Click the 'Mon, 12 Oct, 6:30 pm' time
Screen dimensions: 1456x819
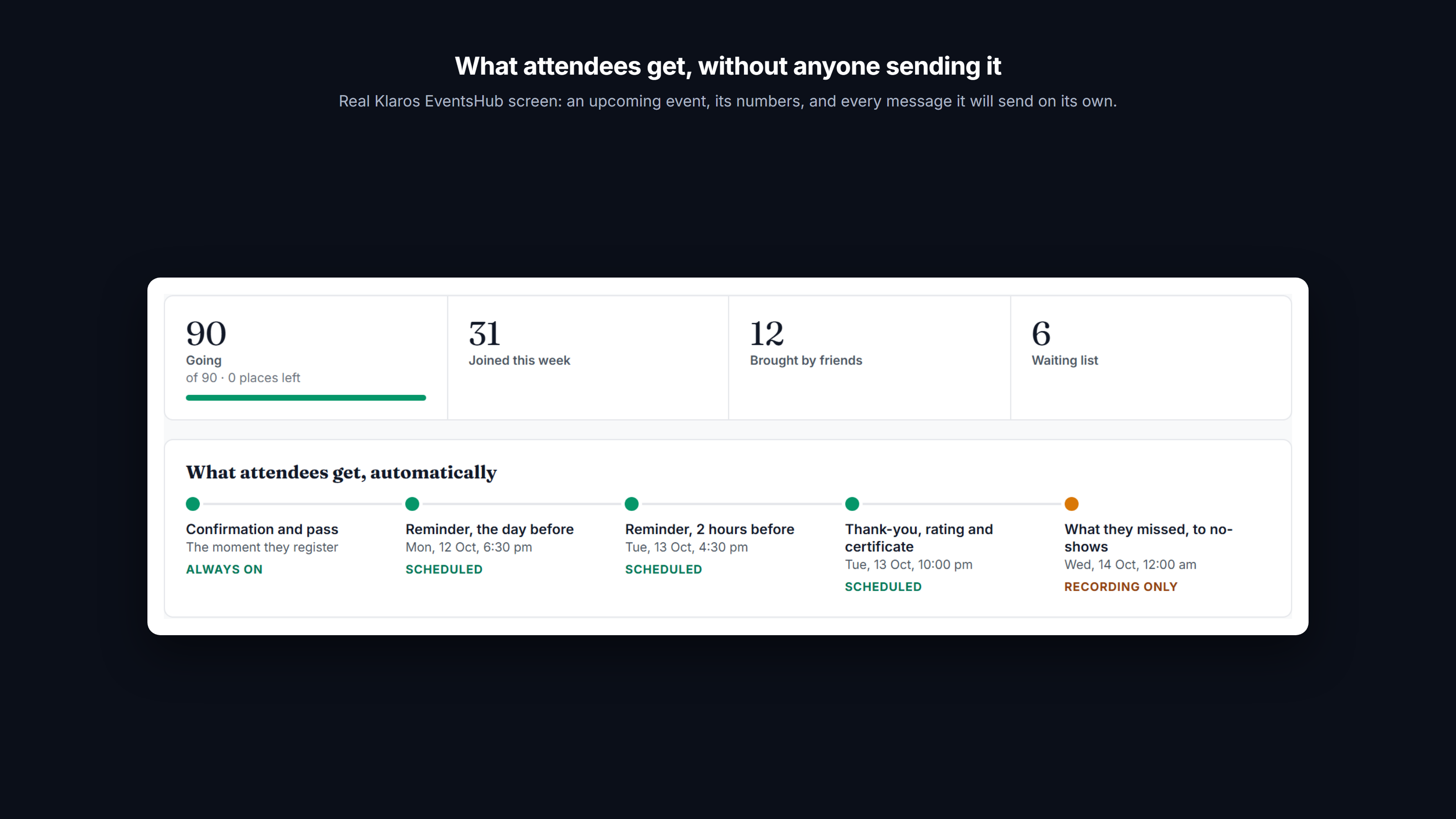[x=469, y=547]
